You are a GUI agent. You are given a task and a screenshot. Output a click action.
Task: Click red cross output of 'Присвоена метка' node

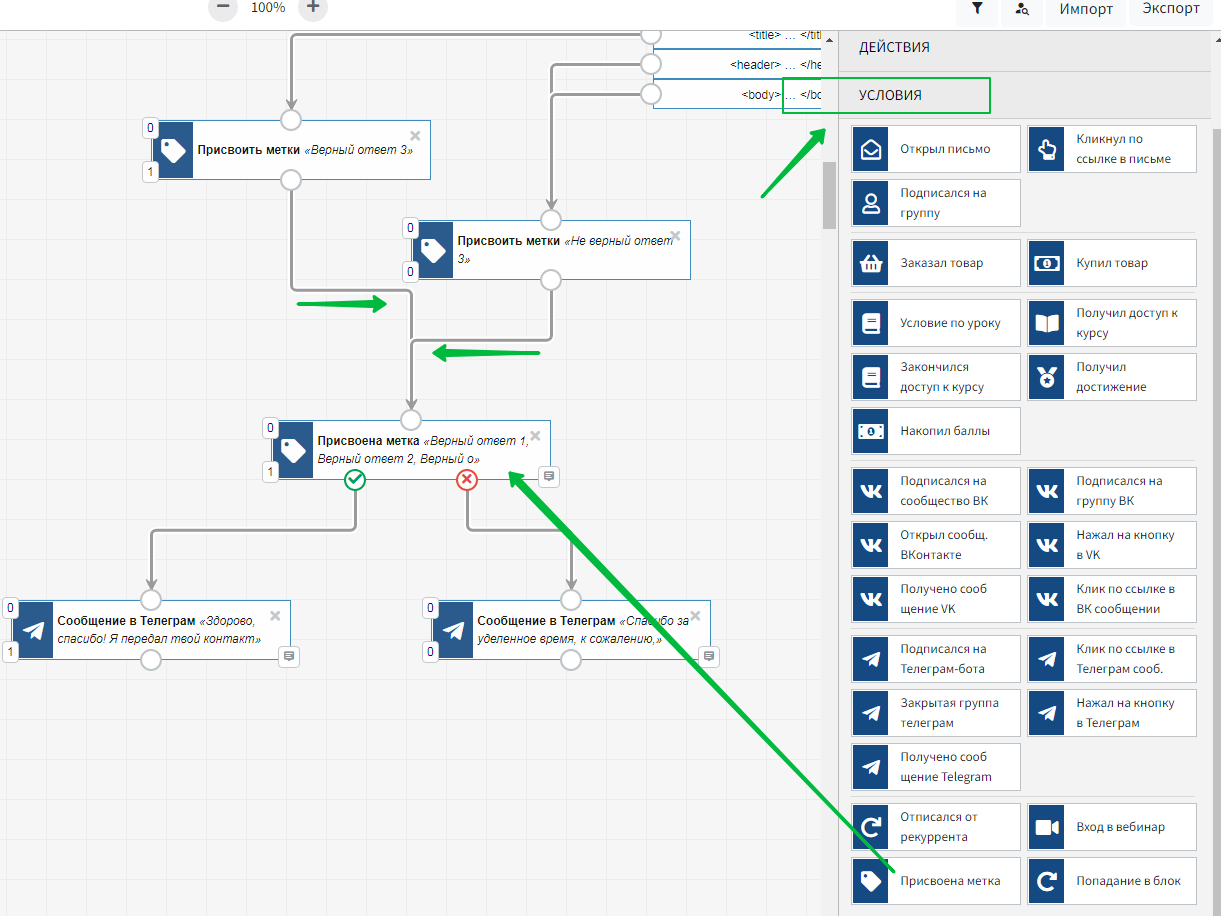click(467, 480)
